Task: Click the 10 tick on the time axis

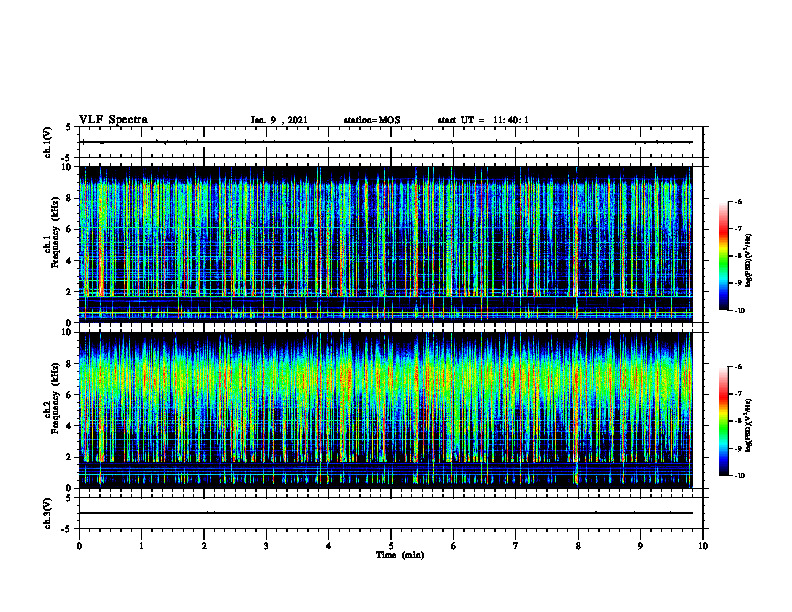Action: 703,546
